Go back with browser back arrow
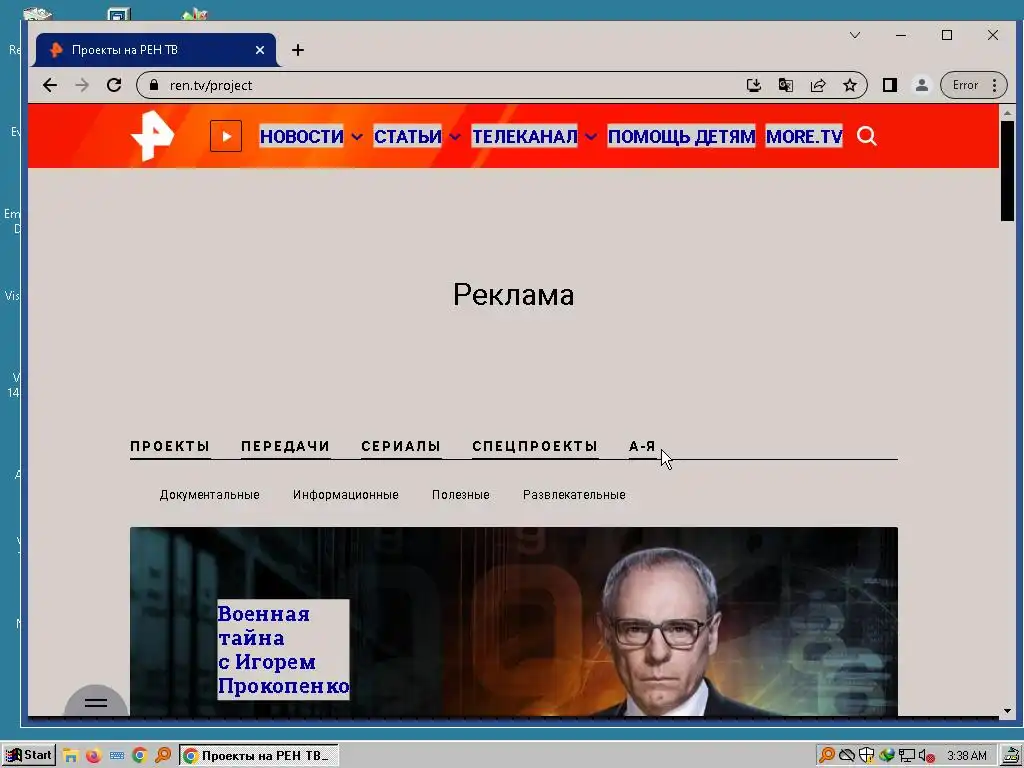1024x768 pixels. point(50,85)
